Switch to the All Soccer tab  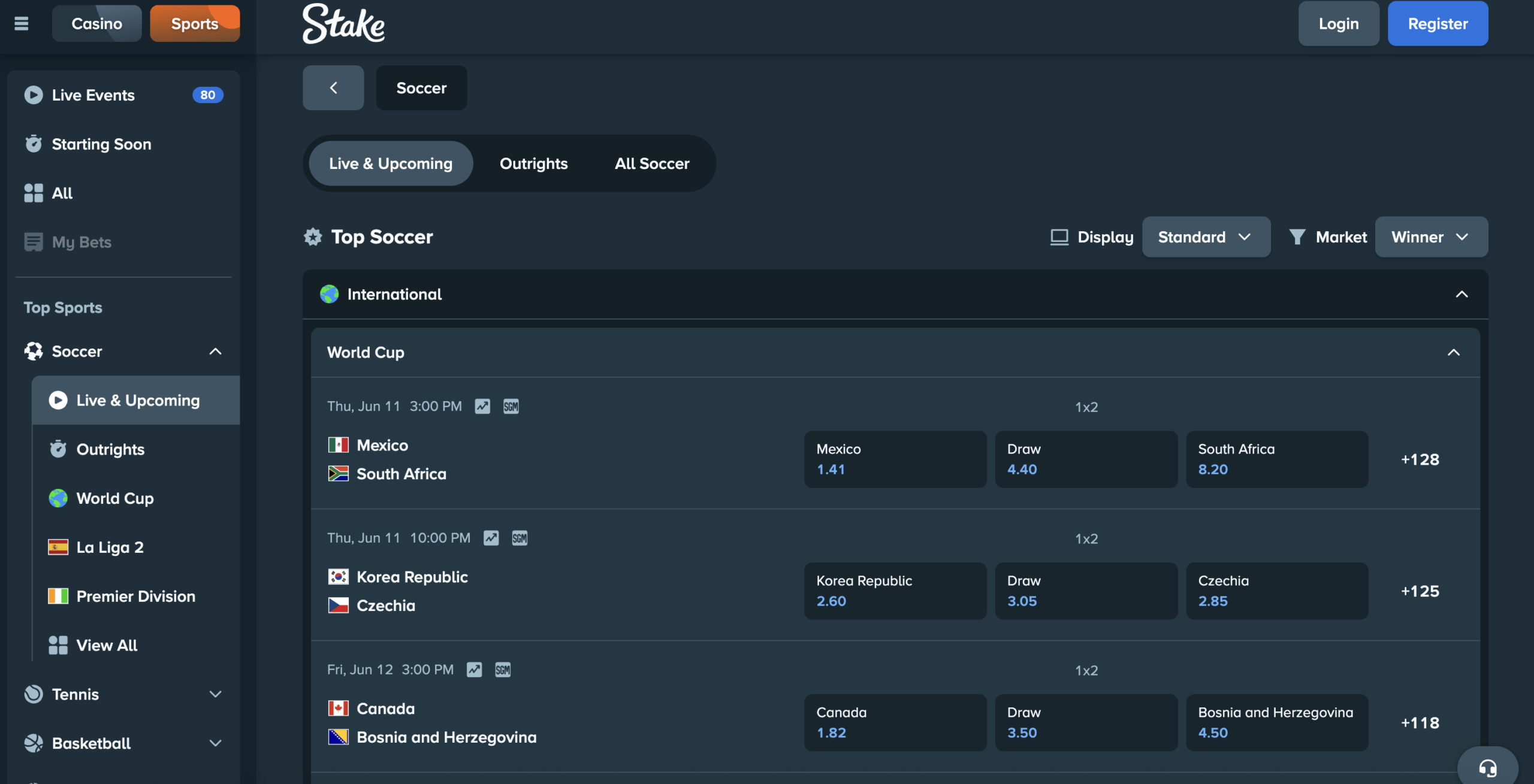click(x=652, y=163)
